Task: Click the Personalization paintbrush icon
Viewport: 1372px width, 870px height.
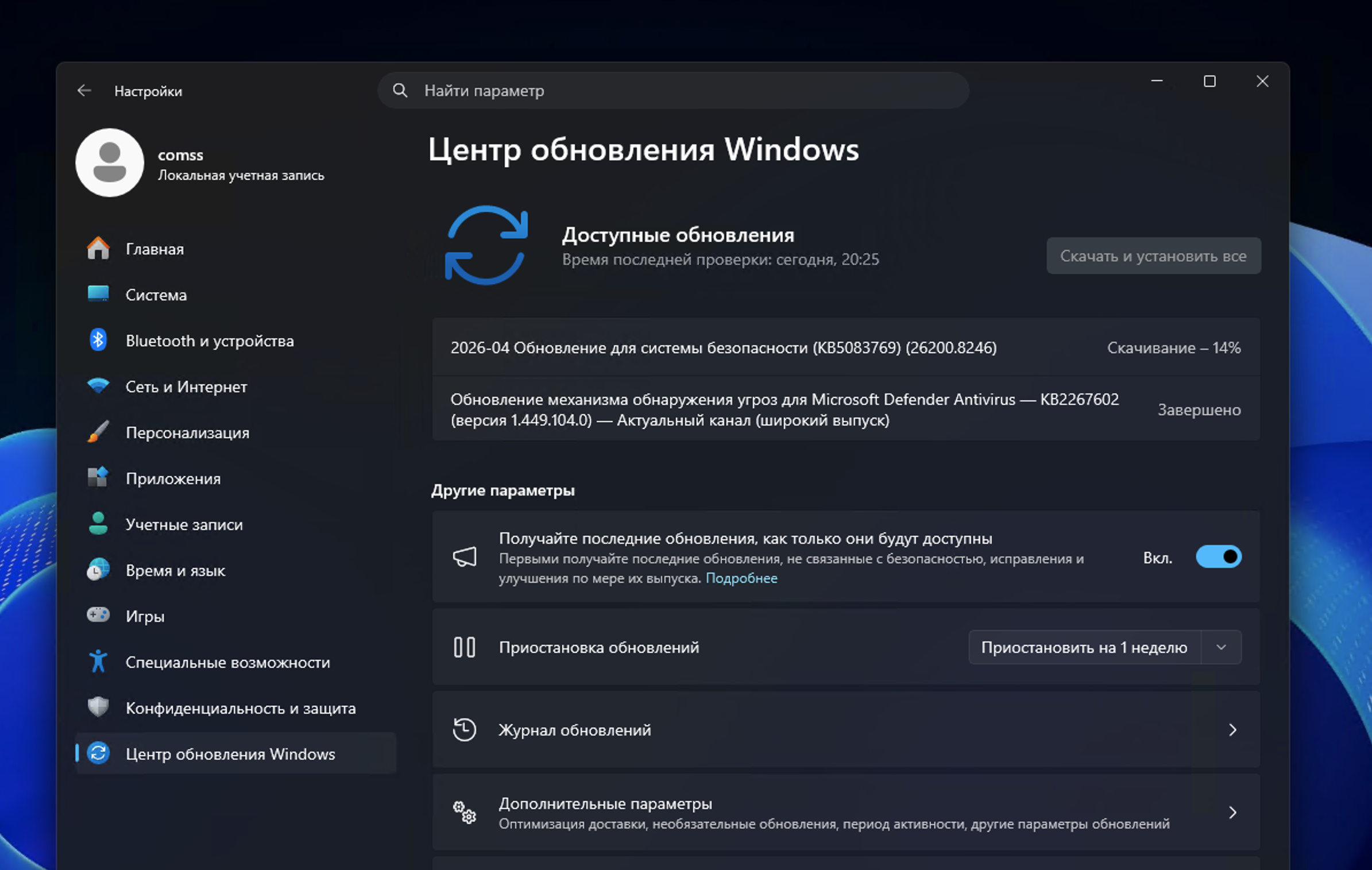Action: pos(98,432)
